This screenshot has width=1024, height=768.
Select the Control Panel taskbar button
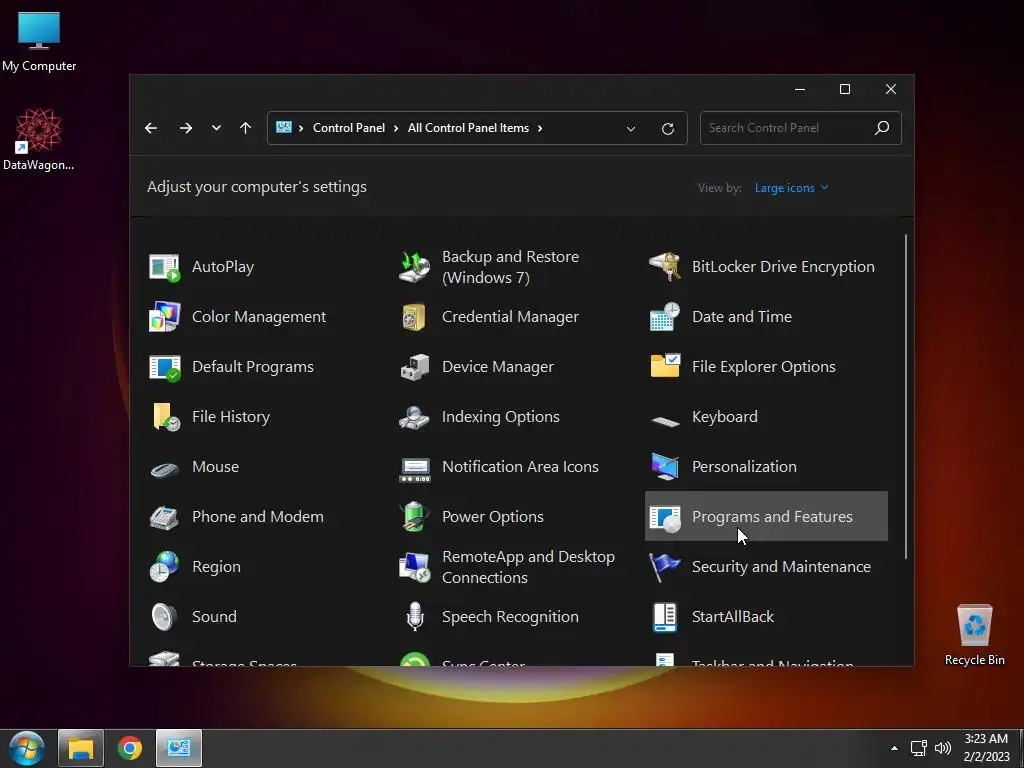coord(179,748)
